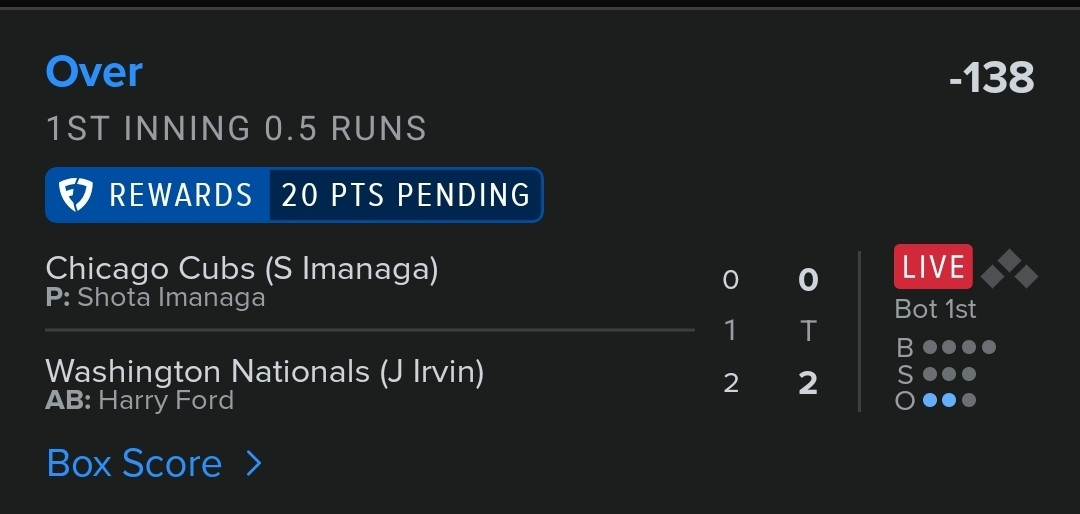Click the red LIVE badge
1080x514 pixels.
933,267
